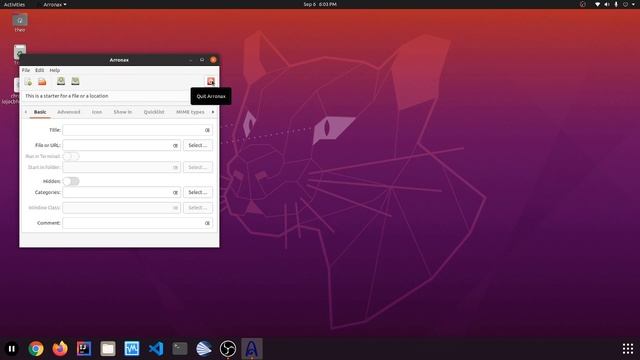This screenshot has width=640, height=360.
Task: Open the File menu
Action: coord(26,70)
